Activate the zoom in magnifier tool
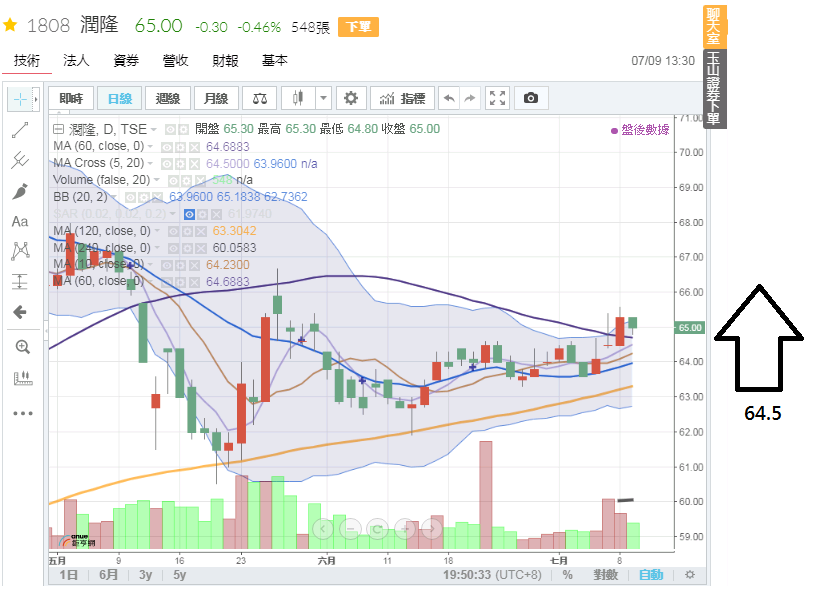 (x=22, y=347)
